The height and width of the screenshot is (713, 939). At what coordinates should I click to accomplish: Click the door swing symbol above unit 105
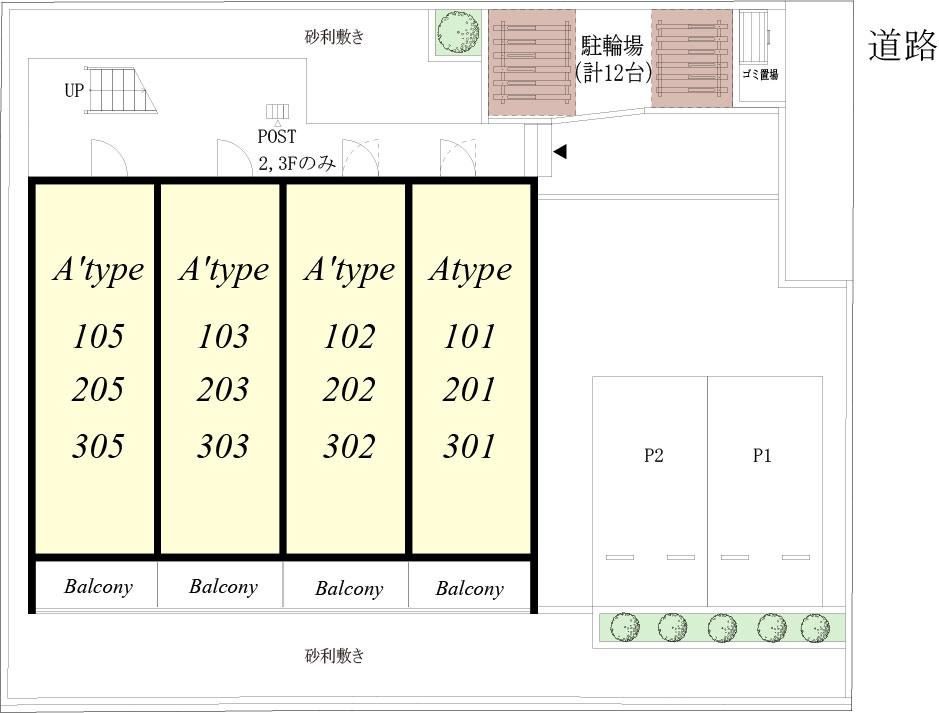[107, 158]
